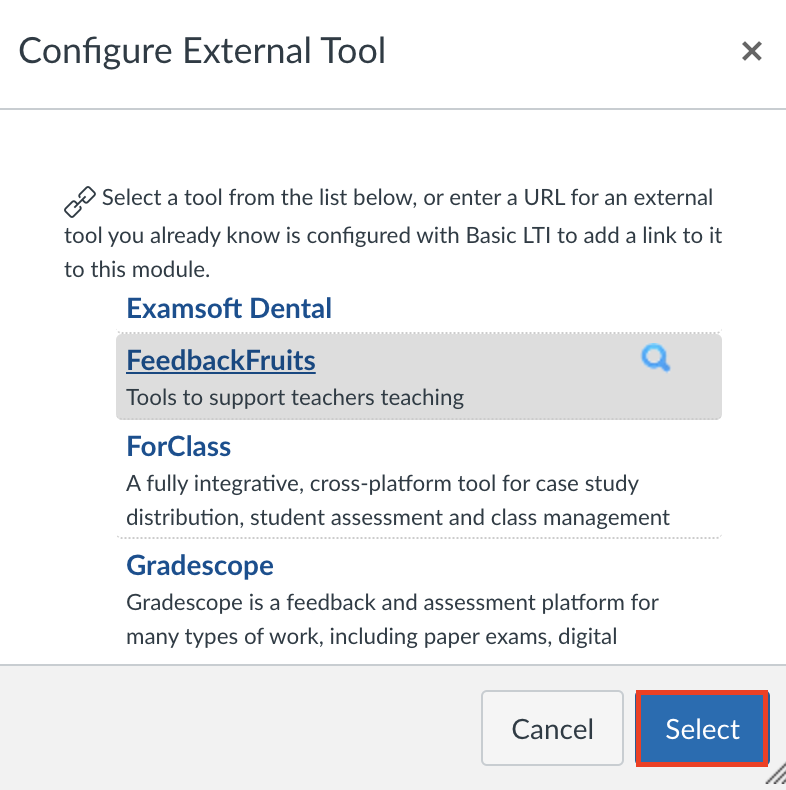Click the magnifying glass icon for FeedbackFruits
The width and height of the screenshot is (786, 790).
point(655,358)
